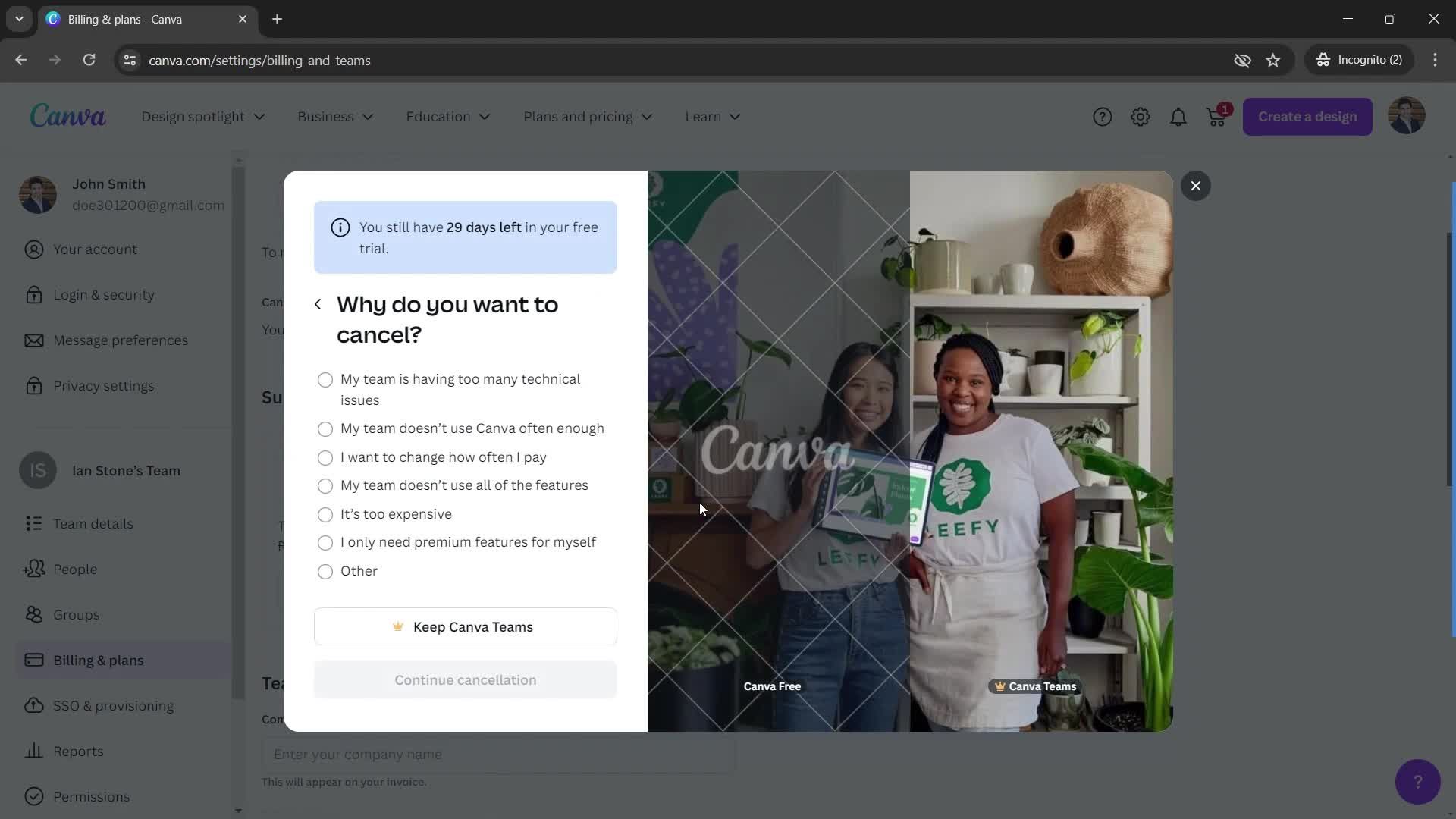Click the settings gear icon
Image resolution: width=1456 pixels, height=819 pixels.
(x=1140, y=117)
